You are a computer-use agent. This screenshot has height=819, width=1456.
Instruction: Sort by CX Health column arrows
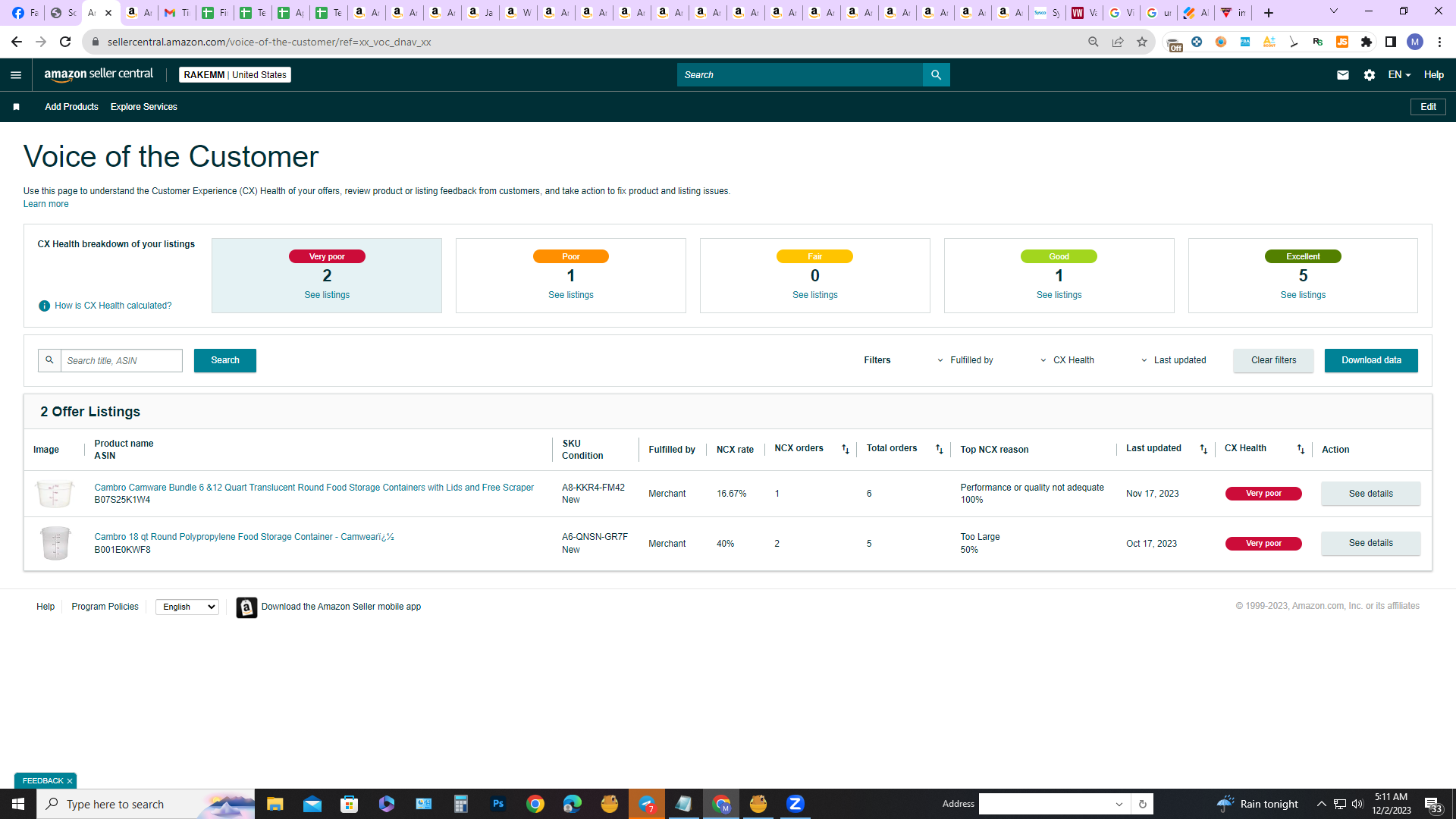(1301, 450)
